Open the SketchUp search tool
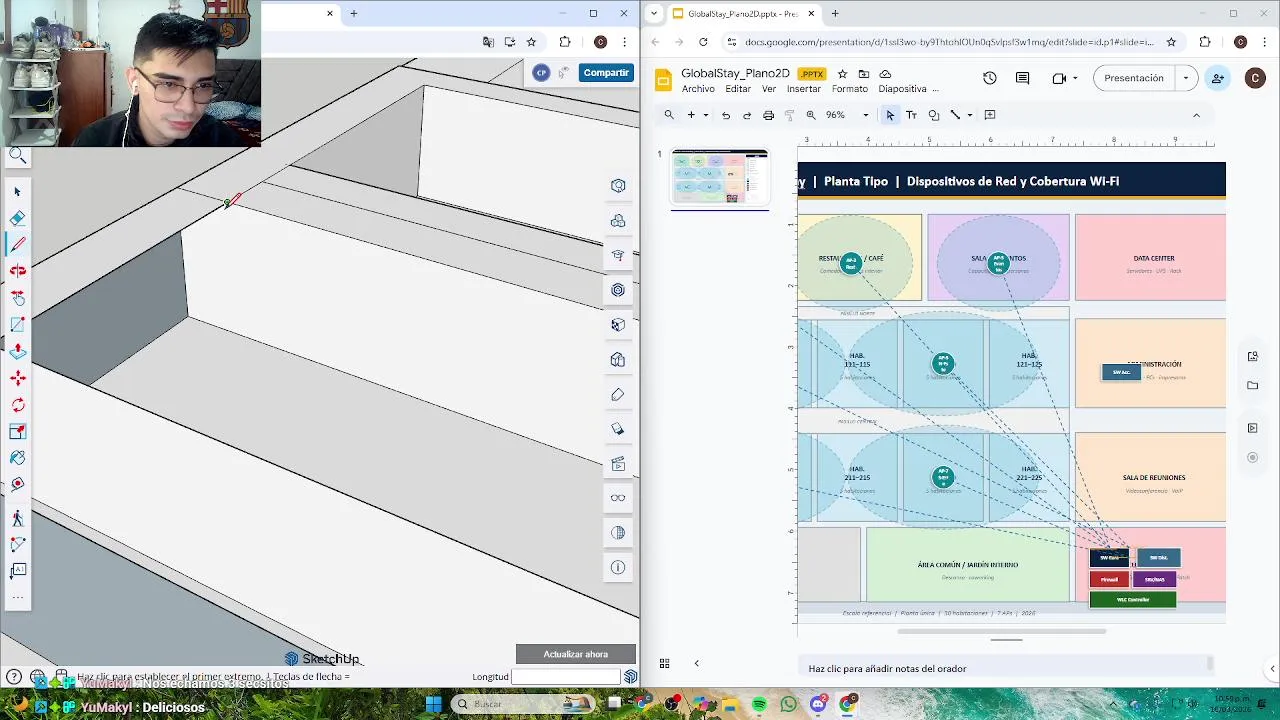Viewport: 1280px width, 720px height. [17, 156]
